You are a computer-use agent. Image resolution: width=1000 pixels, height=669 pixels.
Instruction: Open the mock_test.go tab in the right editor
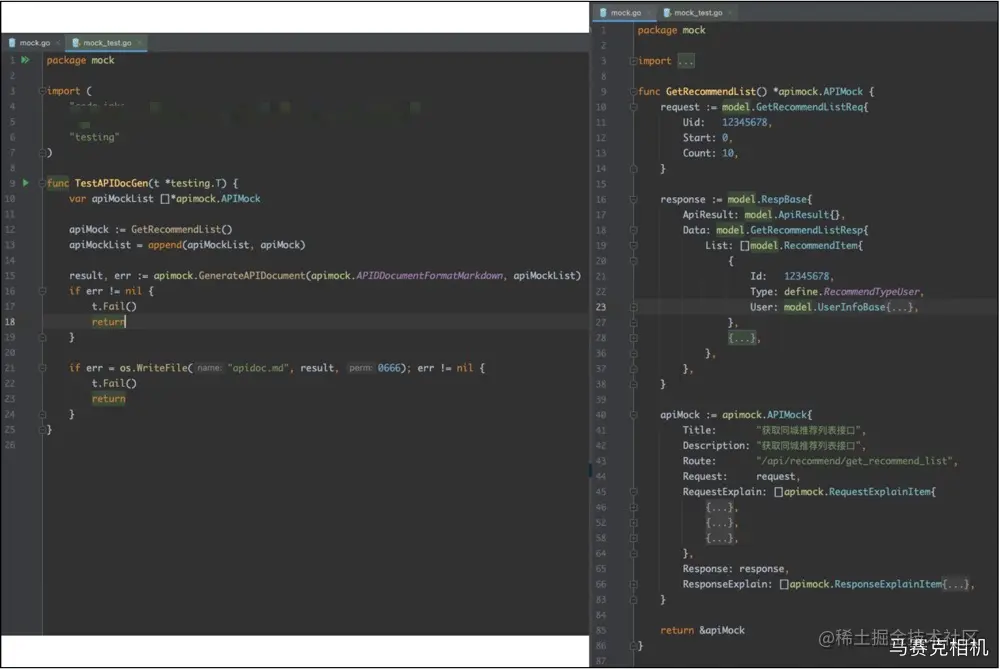point(698,13)
